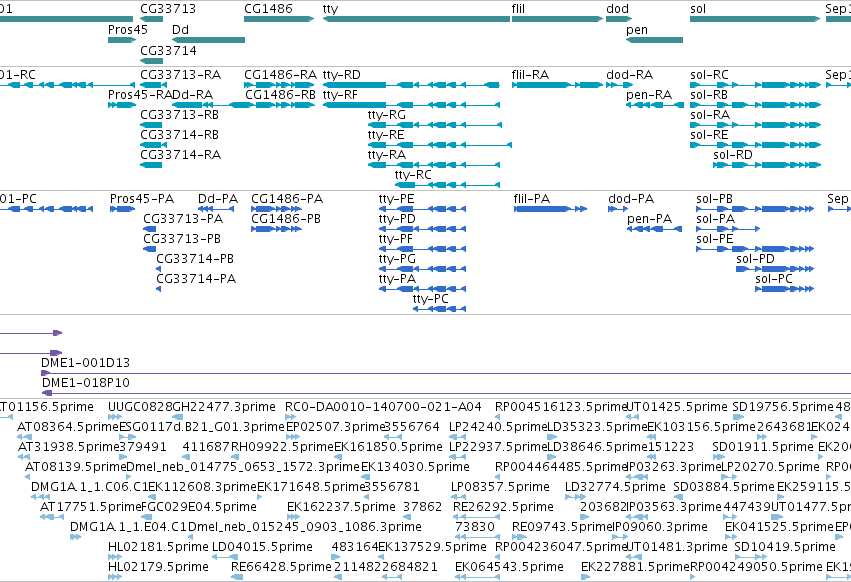
Task: Select the tty gene bar
Action: [416, 19]
